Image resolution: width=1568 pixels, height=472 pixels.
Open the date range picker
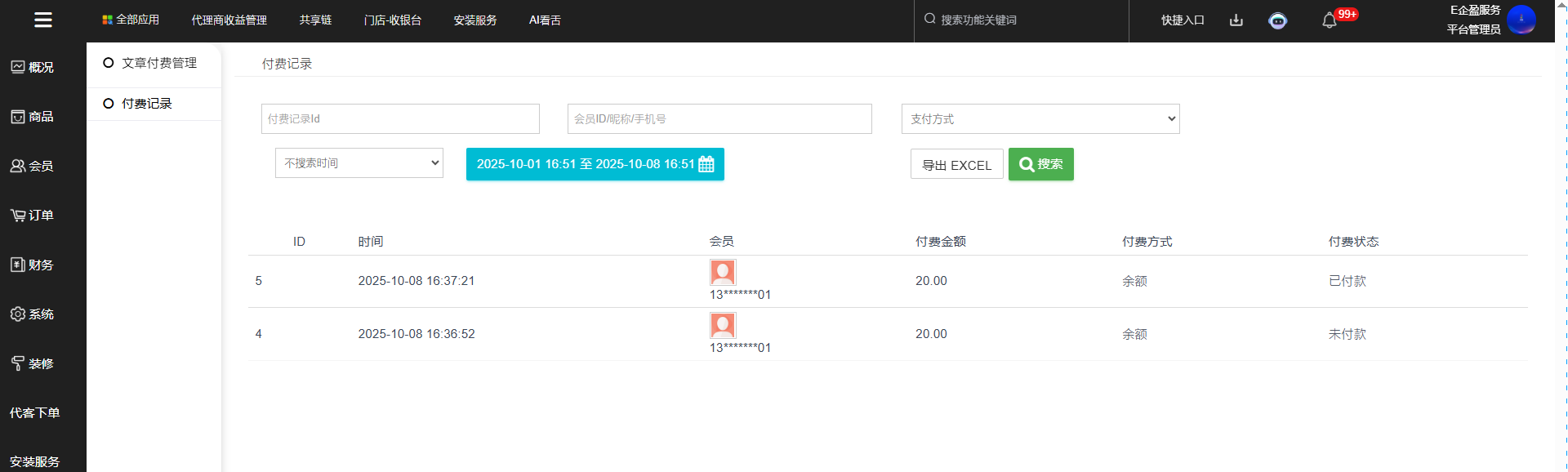595,164
